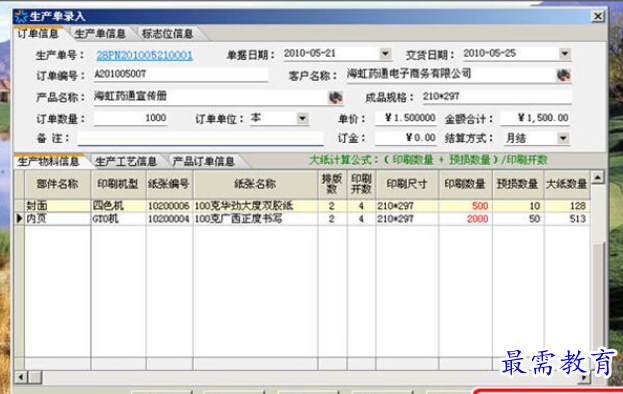623x394 pixels.
Task: Click the 部件名称 column header
Action: pos(58,184)
